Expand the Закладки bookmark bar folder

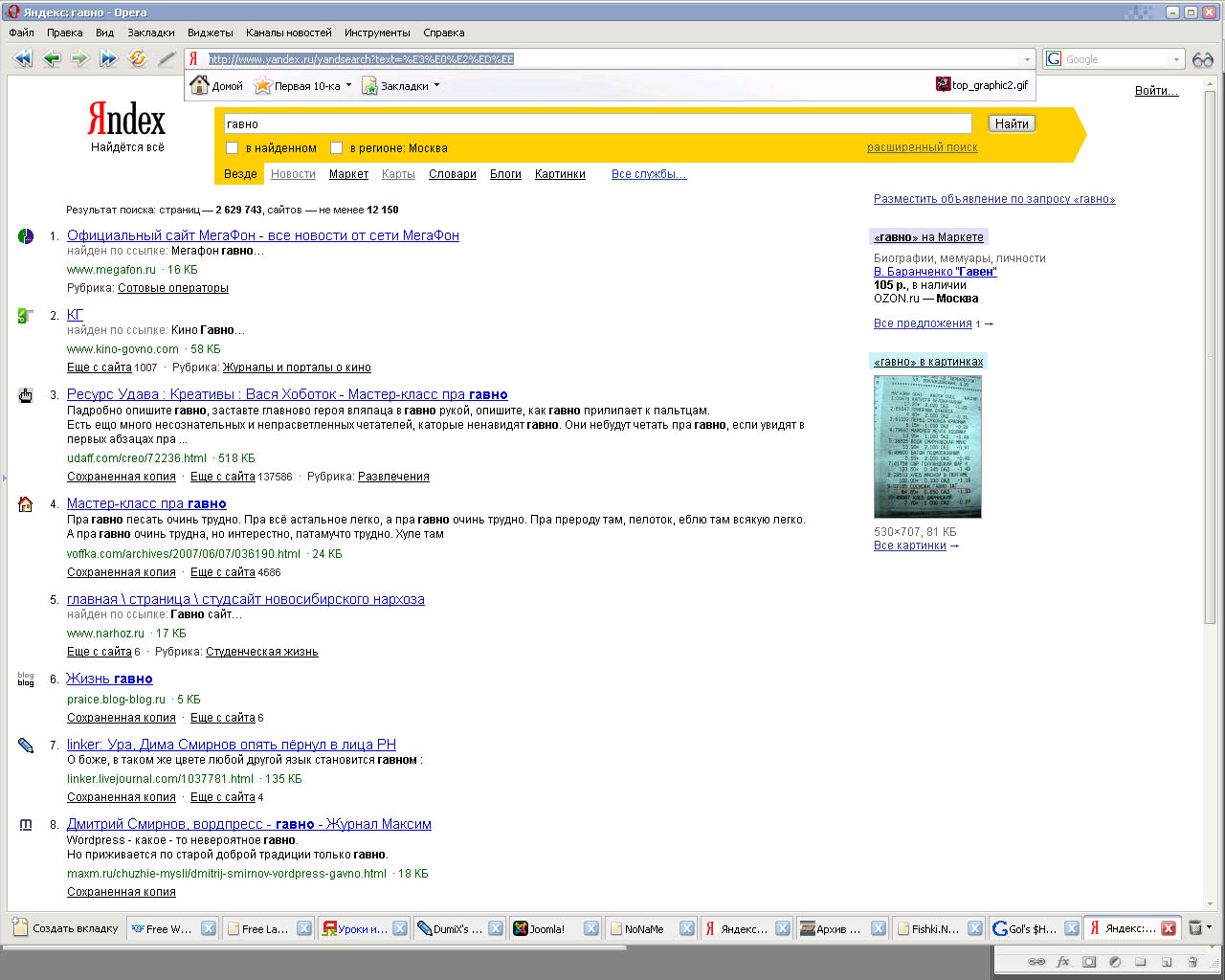click(436, 85)
